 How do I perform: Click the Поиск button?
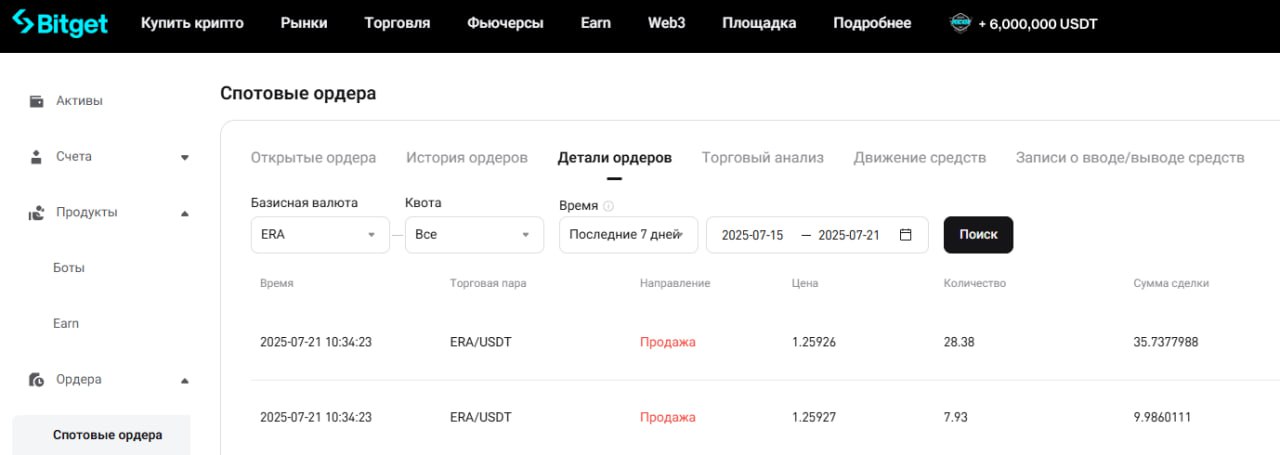tap(979, 235)
